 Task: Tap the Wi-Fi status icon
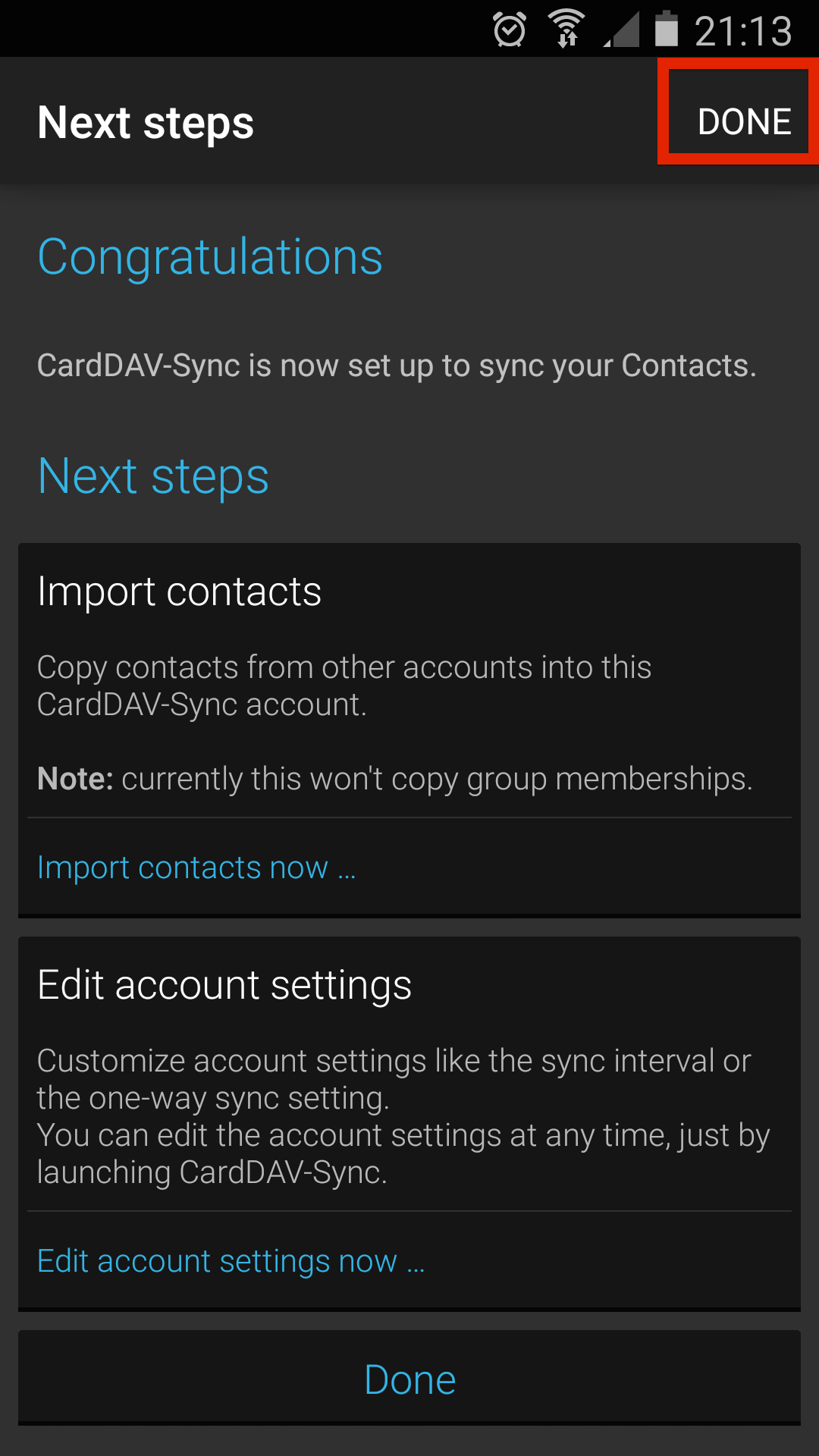point(567,30)
